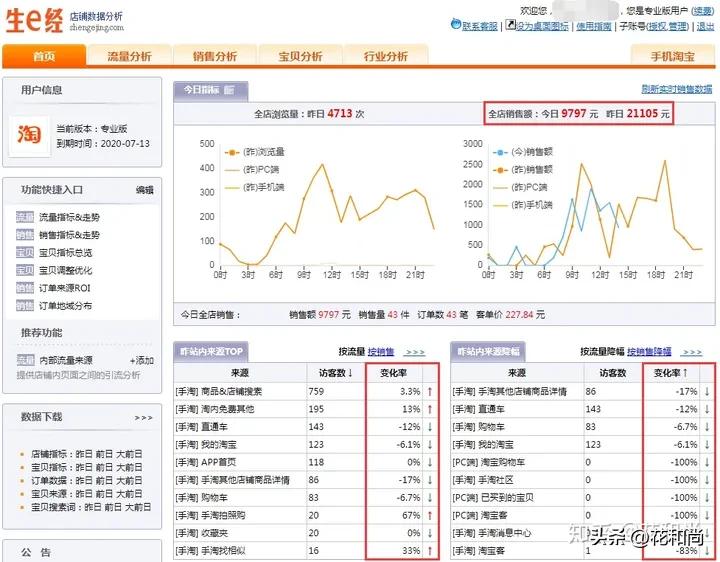This screenshot has width=720, height=562.
Task: Click [PC端] 已买到的宝贝 row
Action: coord(583,498)
